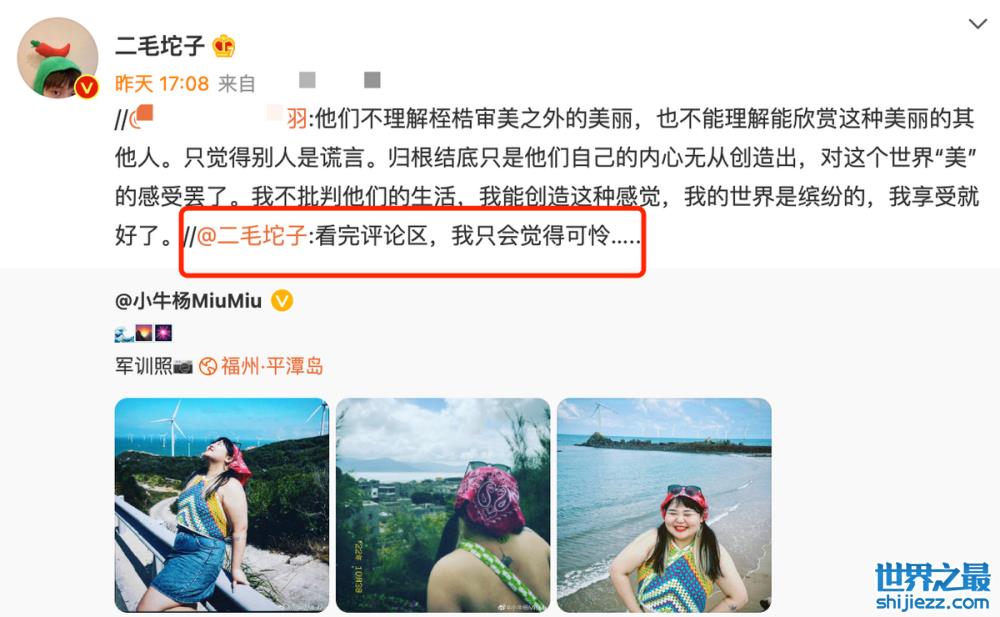The image size is (1000, 617).
Task: Open third photo on the beach
Action: pos(665,505)
